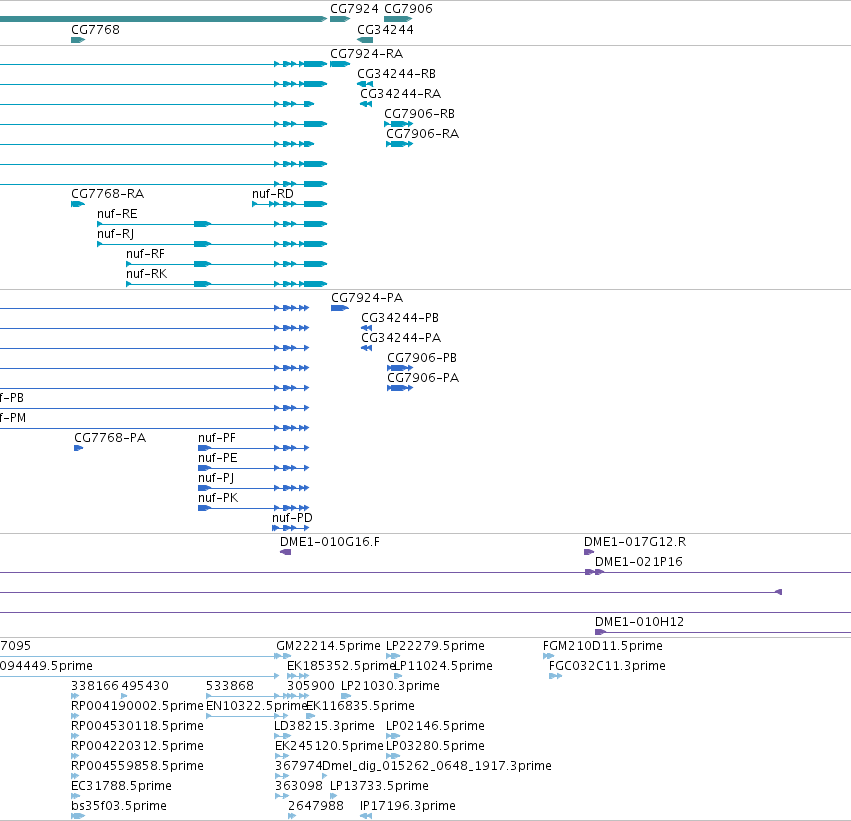The image size is (851, 821).
Task: Select the nuf-RF transcript label
Action: pyautogui.click(x=145, y=254)
